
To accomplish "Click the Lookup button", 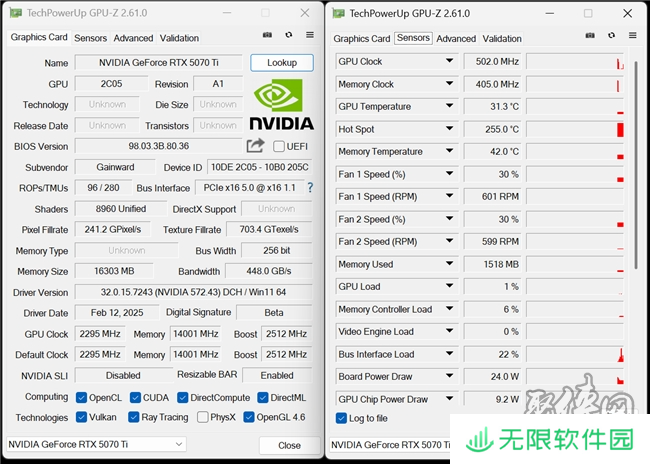I will (282, 63).
